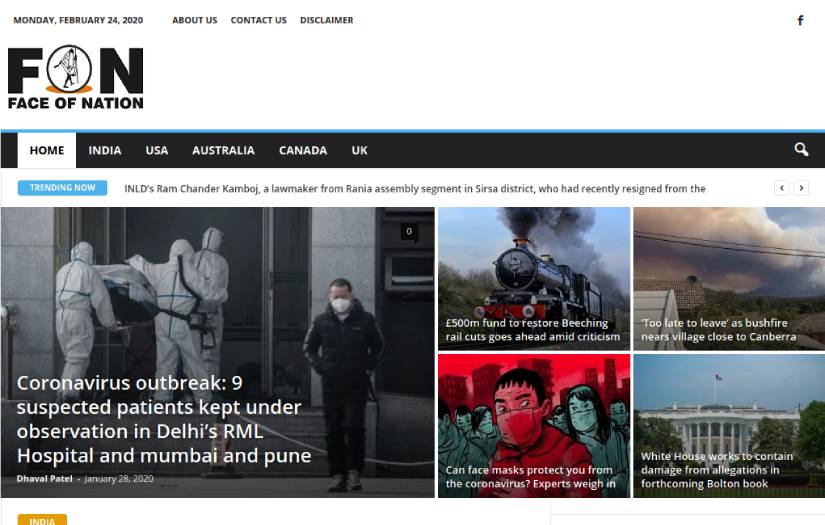This screenshot has width=825, height=525.
Task: Show next trending headline arrow
Action: 801,188
